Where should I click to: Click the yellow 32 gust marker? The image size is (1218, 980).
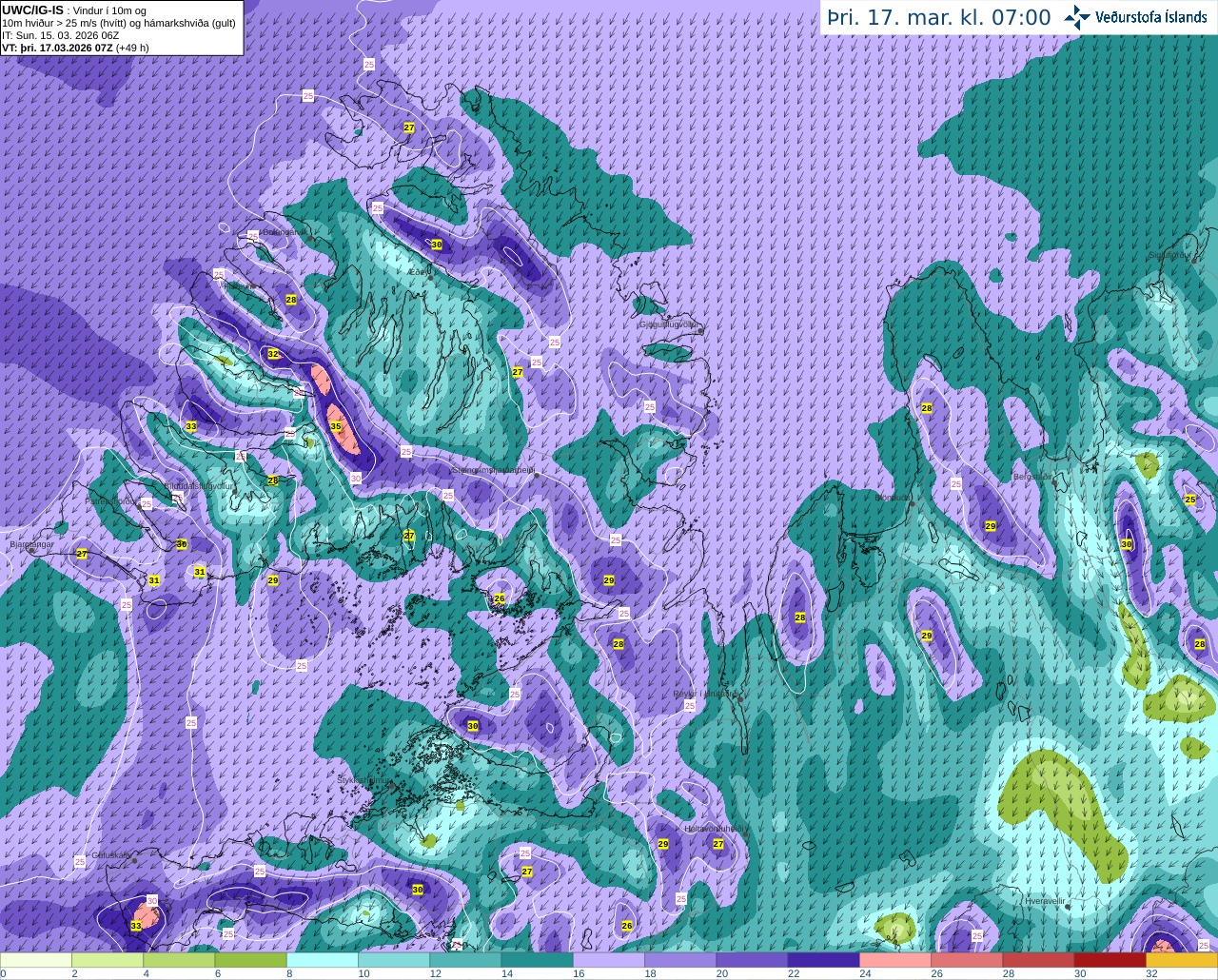[x=273, y=354]
